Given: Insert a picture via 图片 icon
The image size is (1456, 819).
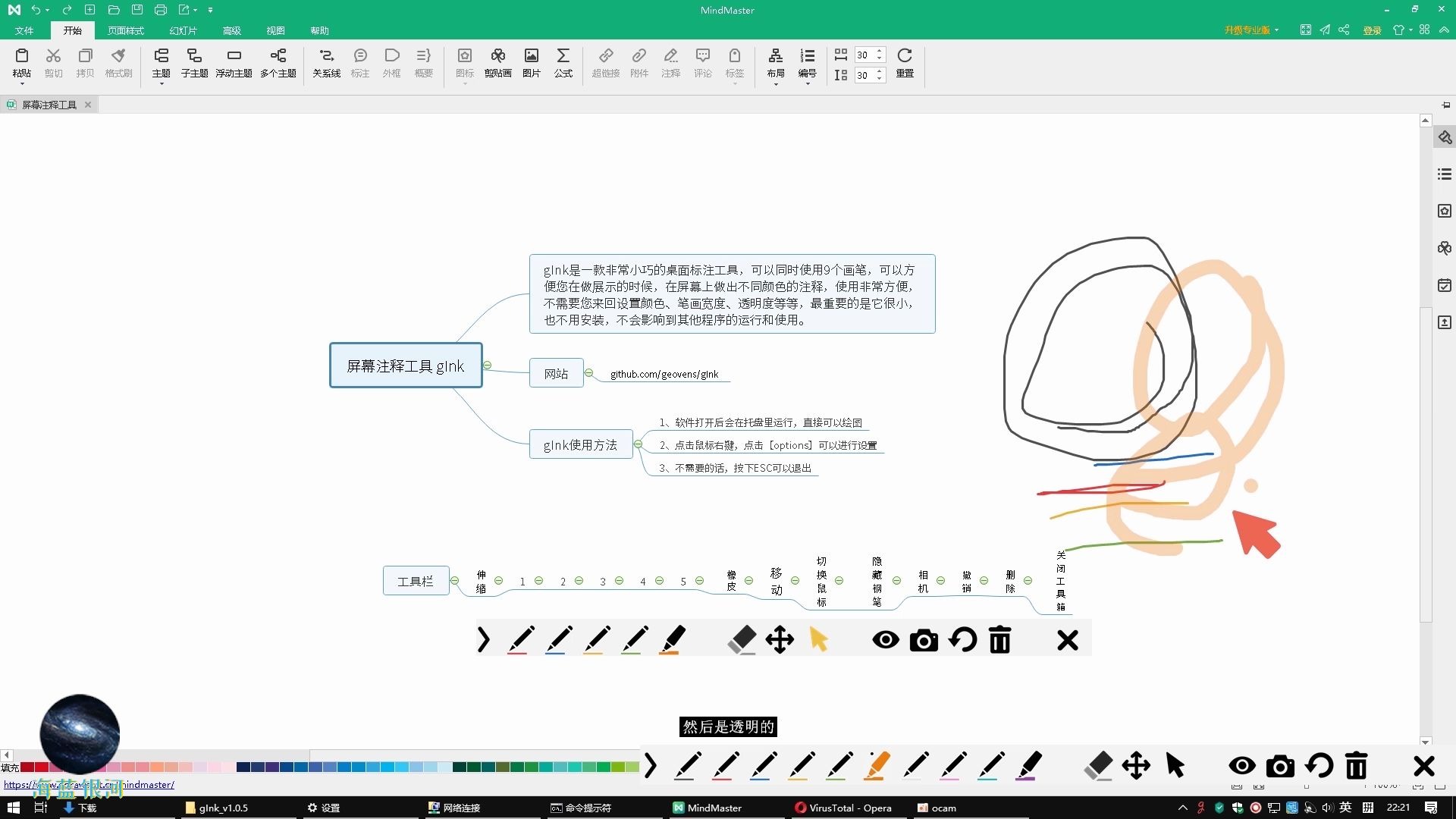Looking at the screenshot, I should coord(532,63).
